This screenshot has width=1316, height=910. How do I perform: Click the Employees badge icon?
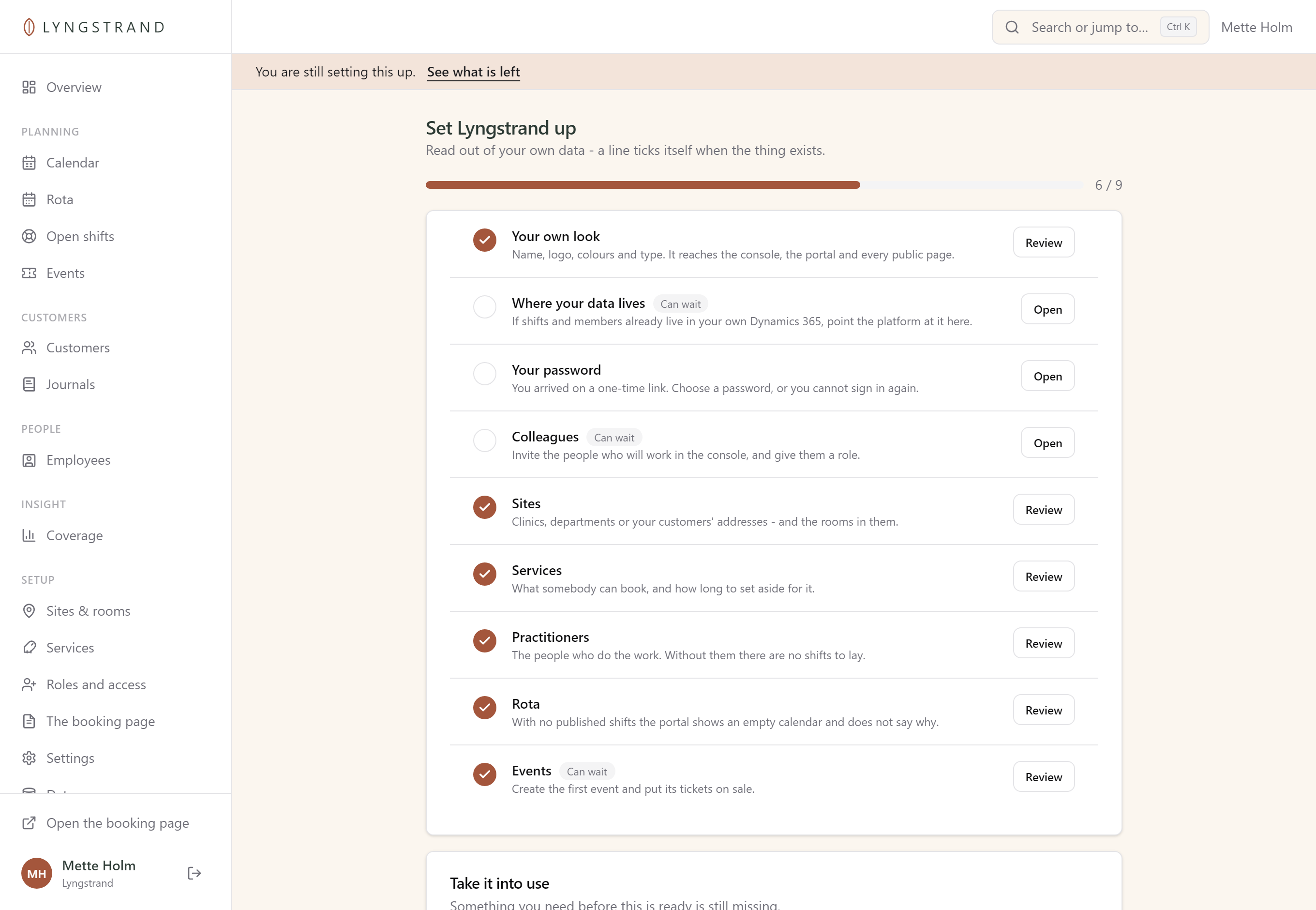29,460
